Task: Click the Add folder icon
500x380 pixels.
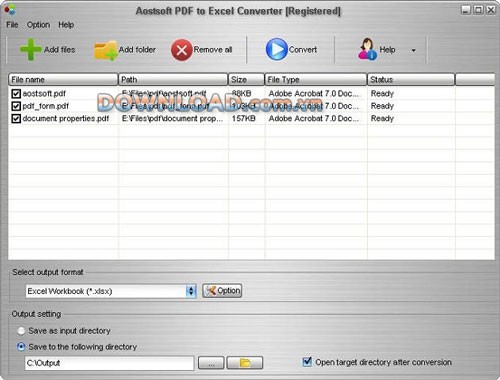Action: pos(106,50)
